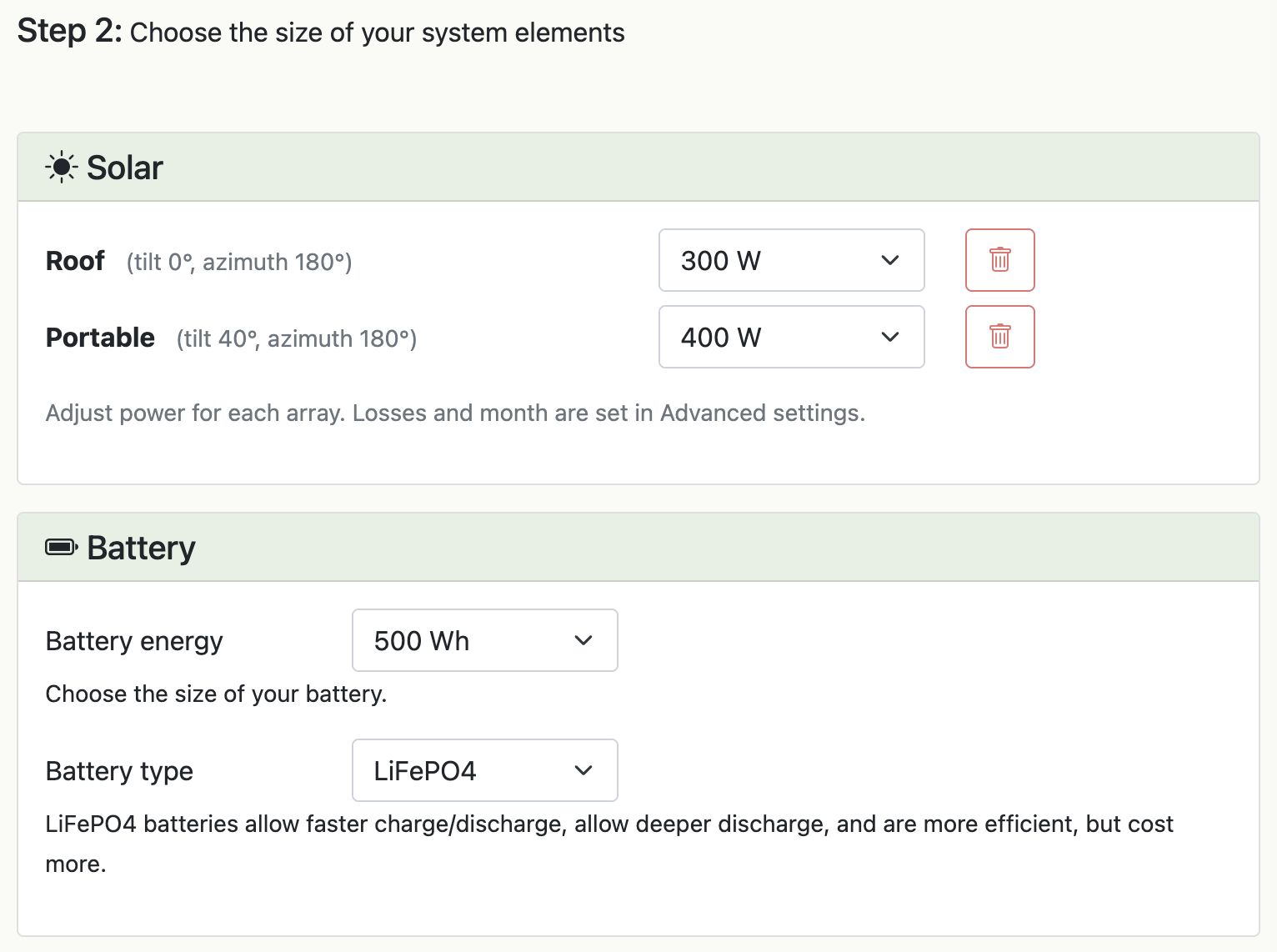The image size is (1277, 952).
Task: Select the Portable array label
Action: 100,338
